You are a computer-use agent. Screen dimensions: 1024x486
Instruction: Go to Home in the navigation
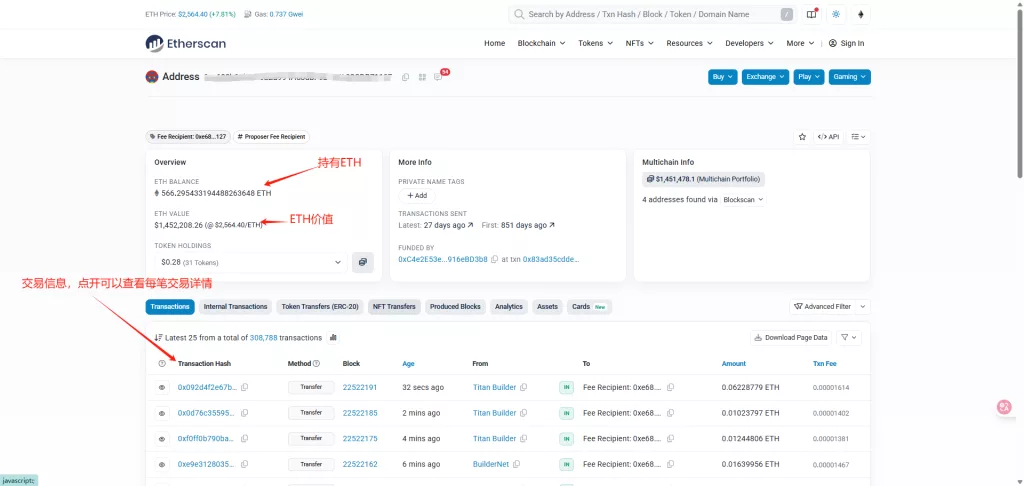tap(494, 43)
